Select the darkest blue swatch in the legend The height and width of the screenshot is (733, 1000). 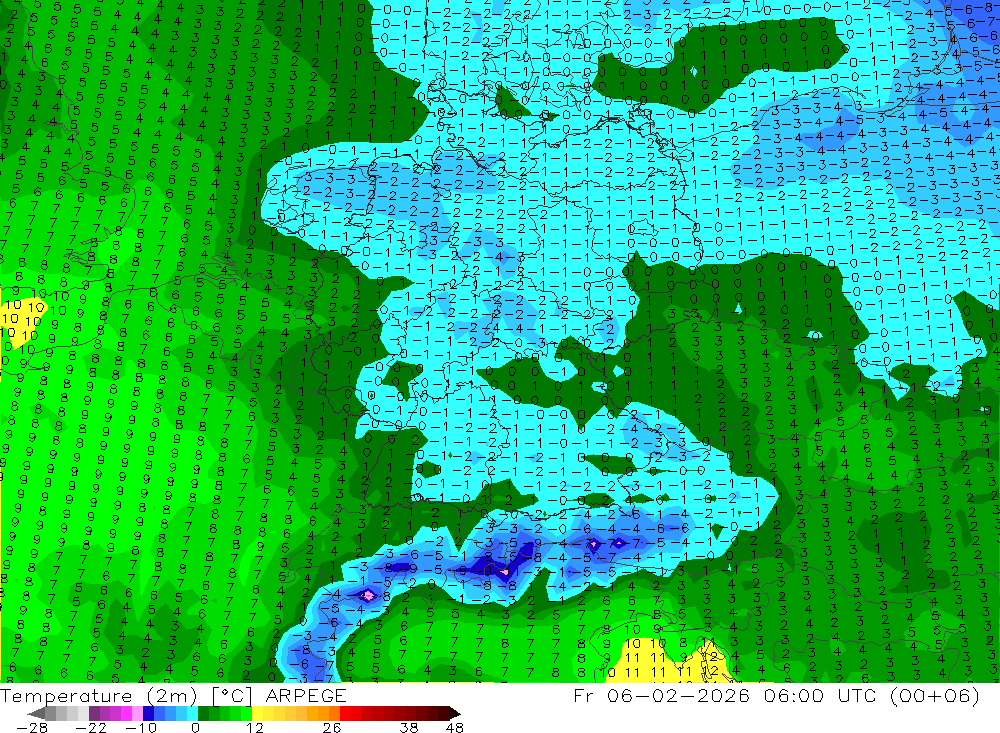click(148, 713)
